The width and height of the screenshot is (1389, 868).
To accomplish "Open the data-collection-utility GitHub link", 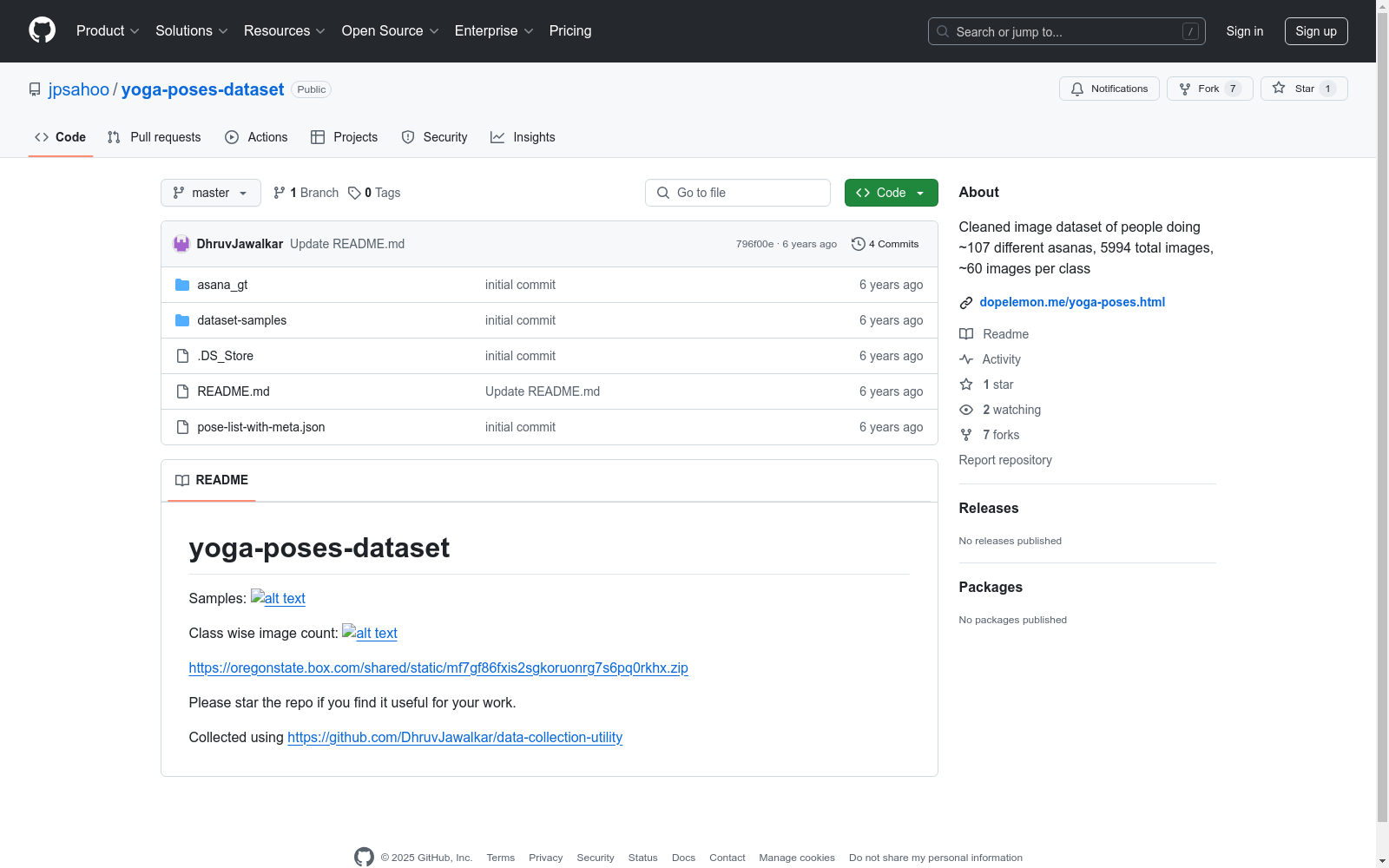I will click(x=455, y=737).
